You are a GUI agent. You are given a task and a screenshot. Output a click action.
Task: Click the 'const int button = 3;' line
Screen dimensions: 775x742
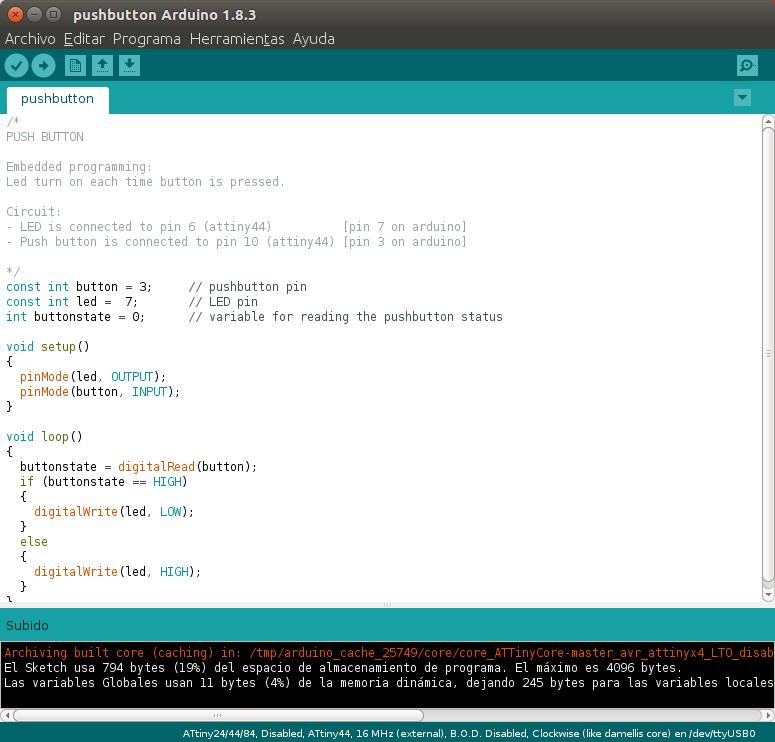click(79, 287)
